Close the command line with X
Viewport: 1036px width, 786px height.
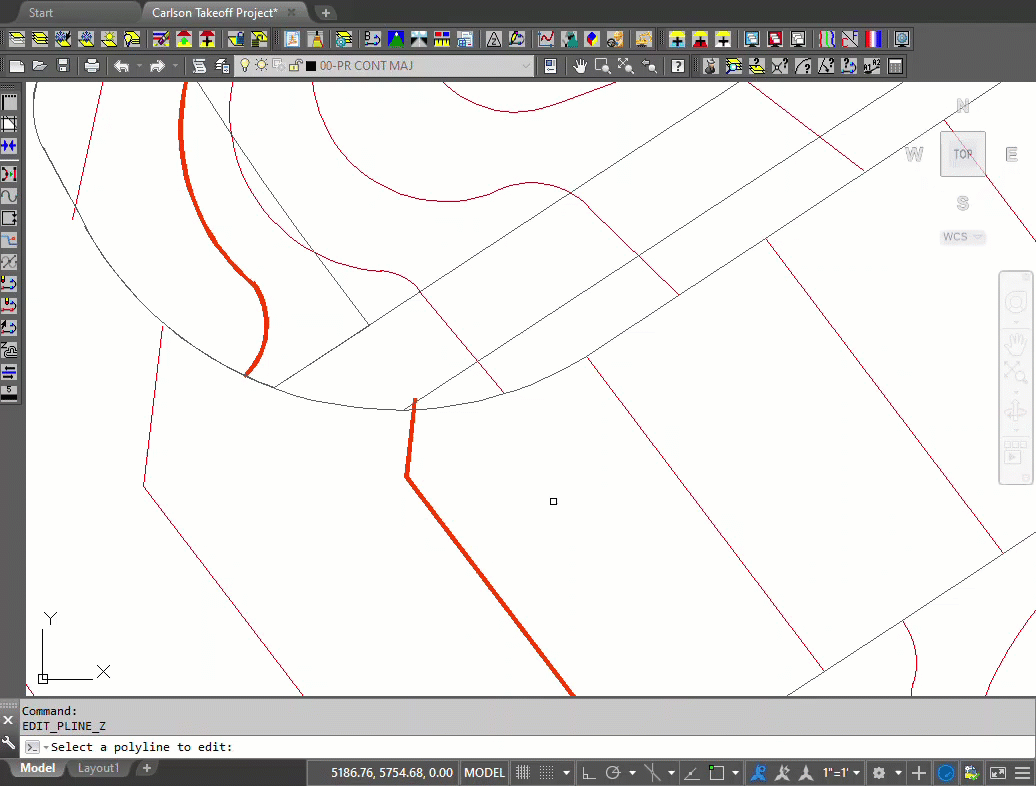tap(8, 720)
